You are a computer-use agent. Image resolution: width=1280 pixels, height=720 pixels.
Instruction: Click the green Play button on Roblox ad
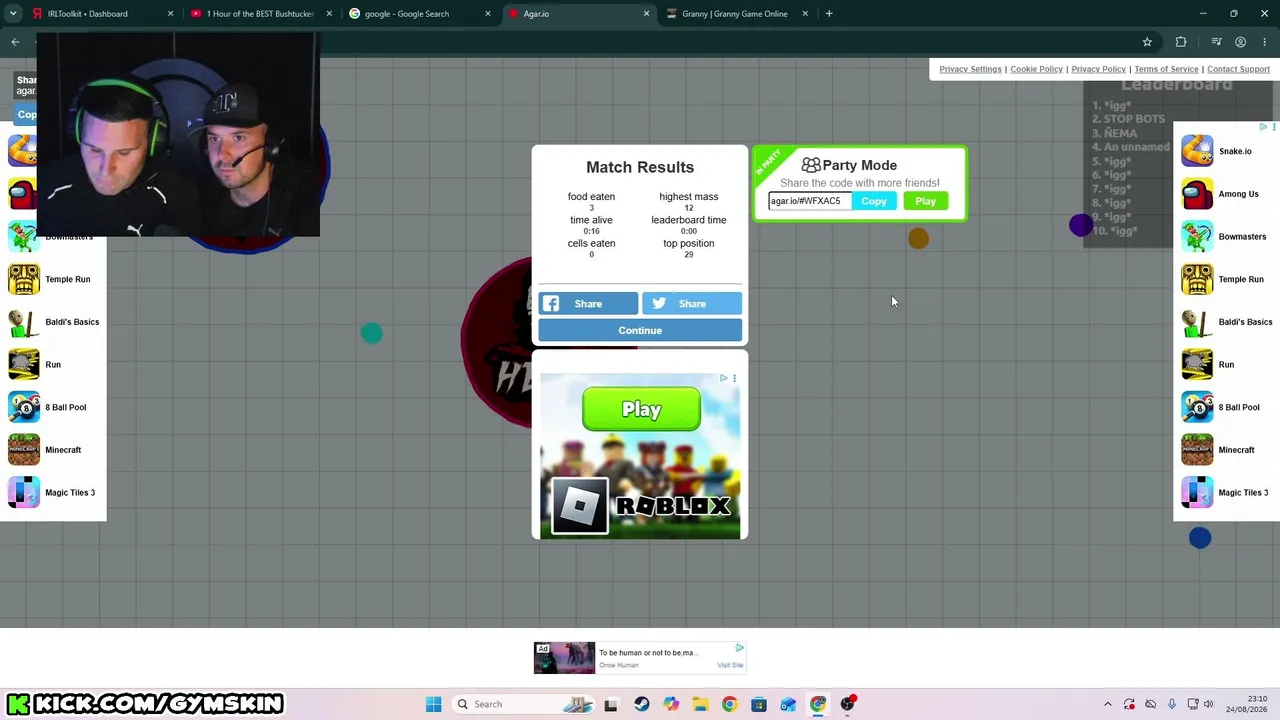[x=641, y=409]
